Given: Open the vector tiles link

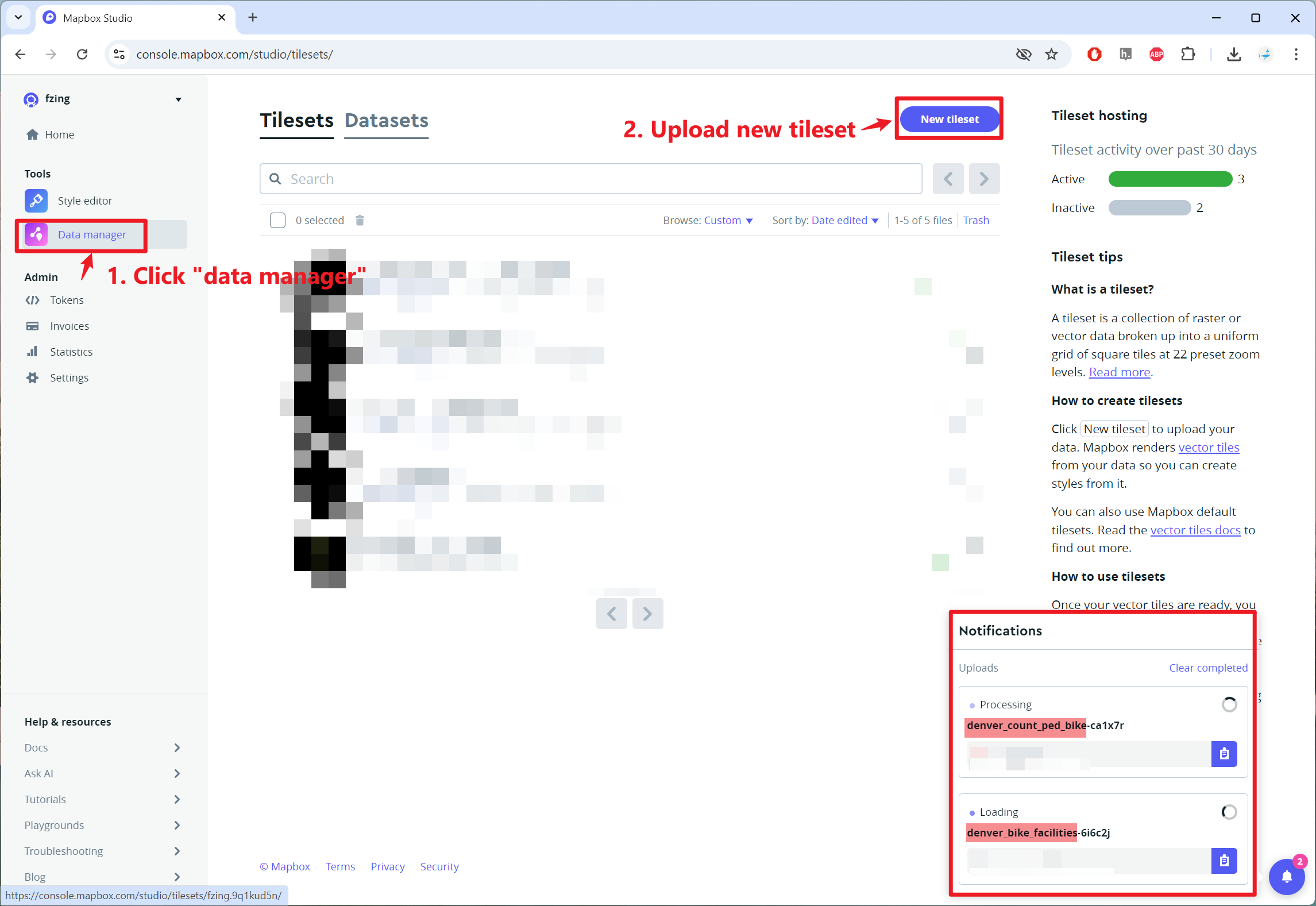Looking at the screenshot, I should [x=1209, y=447].
